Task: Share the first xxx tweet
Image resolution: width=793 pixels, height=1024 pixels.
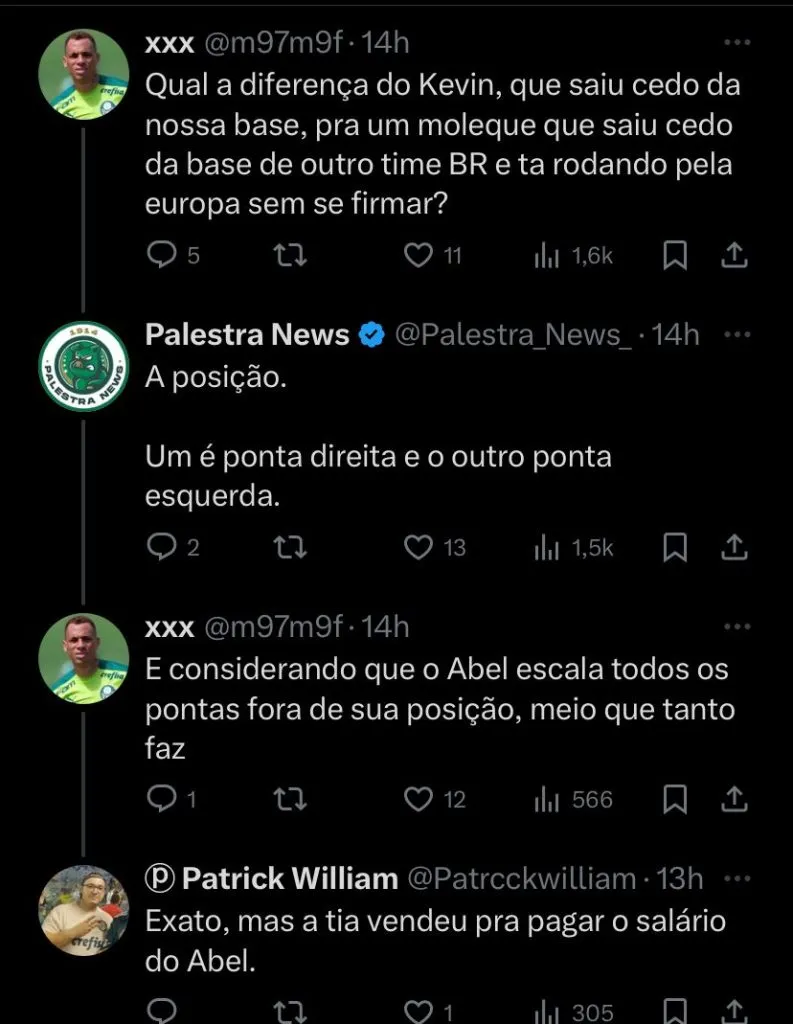Action: [735, 256]
